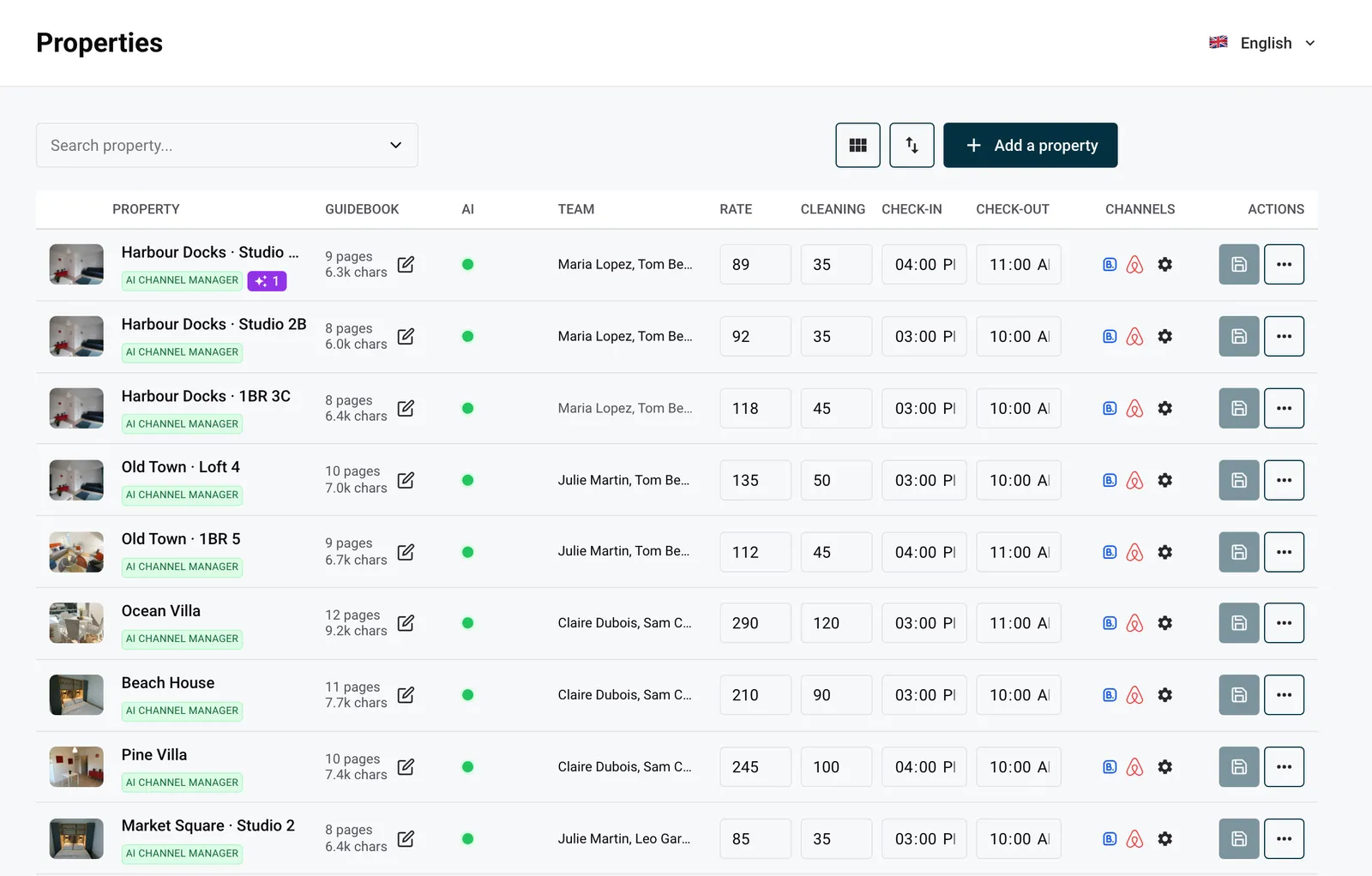
Task: Open guidebook editor for Beach House
Action: (x=406, y=695)
